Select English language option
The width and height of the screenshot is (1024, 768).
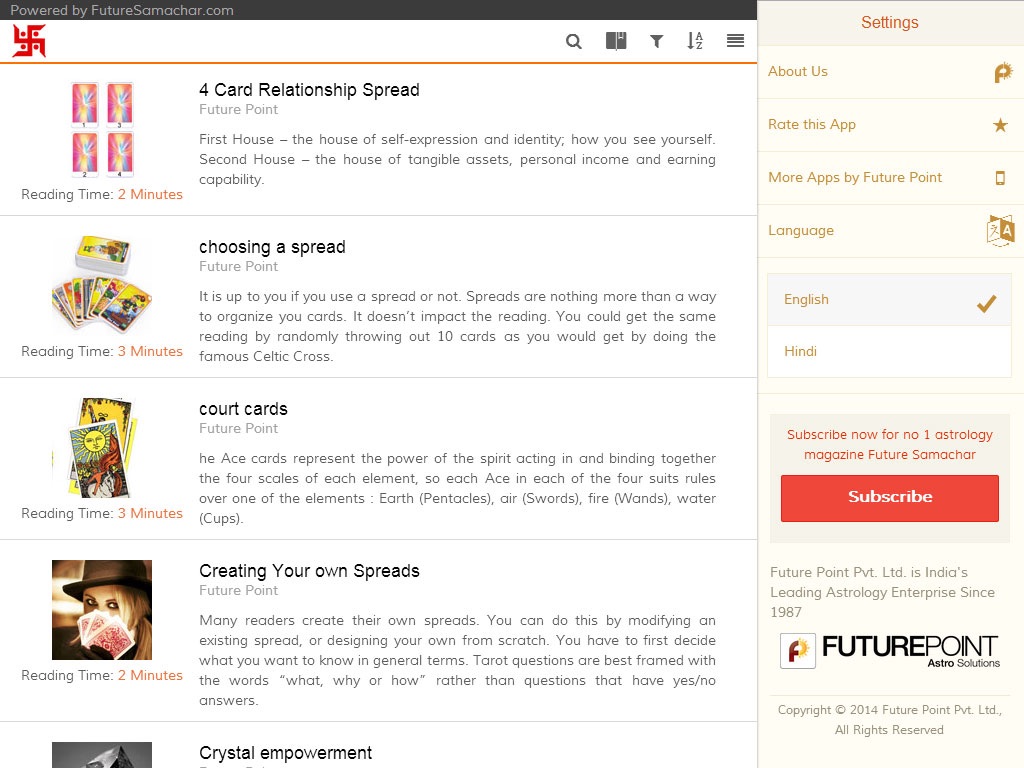[889, 300]
